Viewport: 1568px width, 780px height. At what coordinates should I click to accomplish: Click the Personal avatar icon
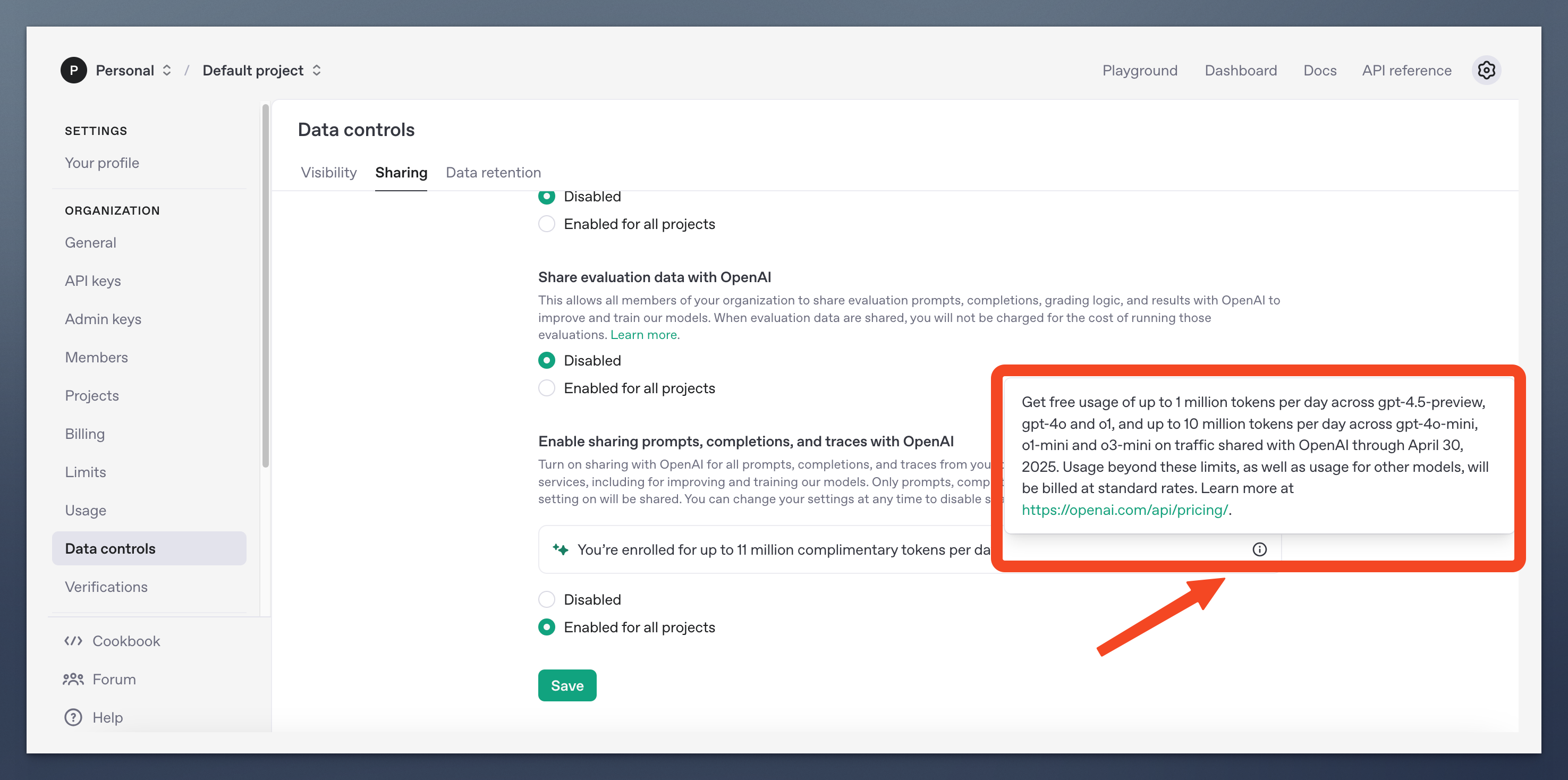(74, 71)
